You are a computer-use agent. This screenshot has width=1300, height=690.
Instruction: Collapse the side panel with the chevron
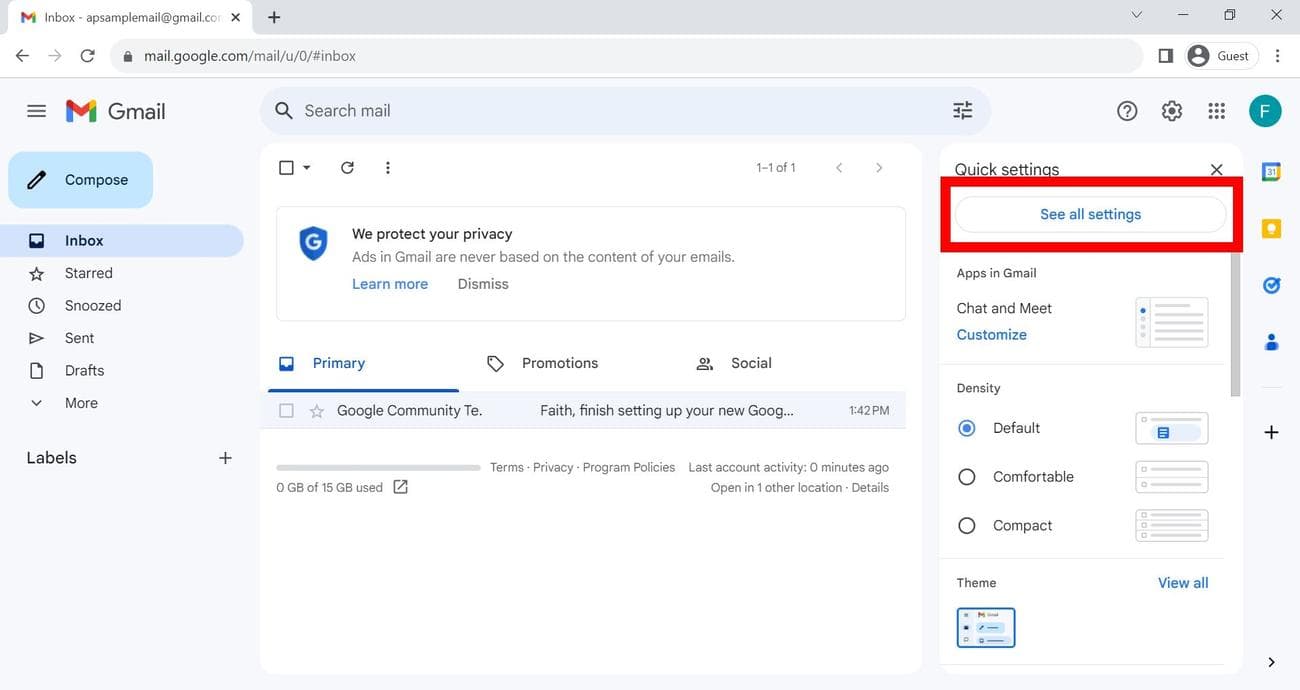(1270, 661)
